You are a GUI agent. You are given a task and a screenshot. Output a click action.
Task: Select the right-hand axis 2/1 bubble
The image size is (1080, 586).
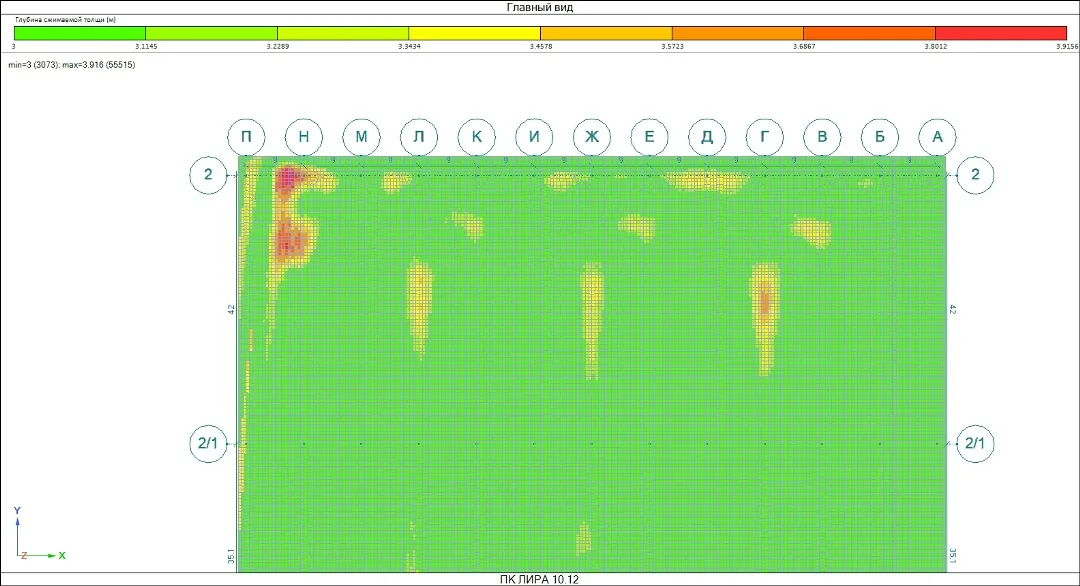[975, 443]
